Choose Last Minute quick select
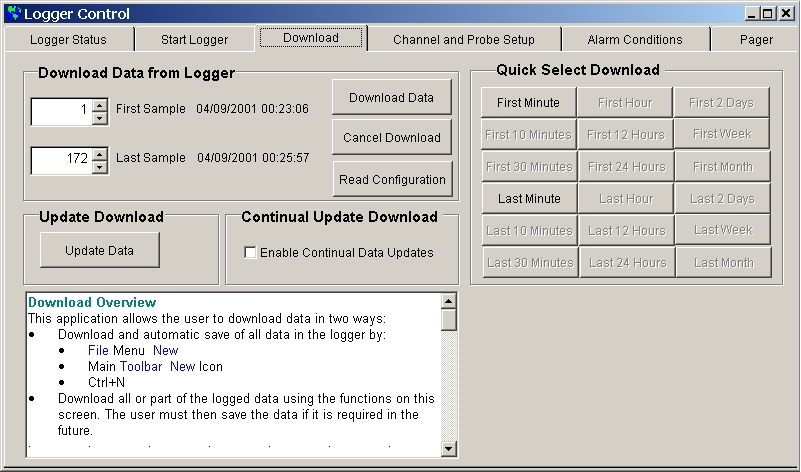 (529, 199)
